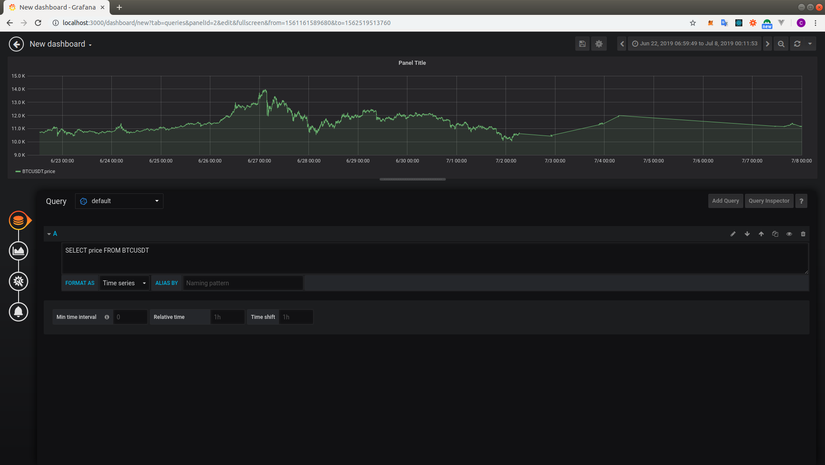This screenshot has height=465, width=825.
Task: Open dashboard settings gear icon
Action: click(x=599, y=44)
